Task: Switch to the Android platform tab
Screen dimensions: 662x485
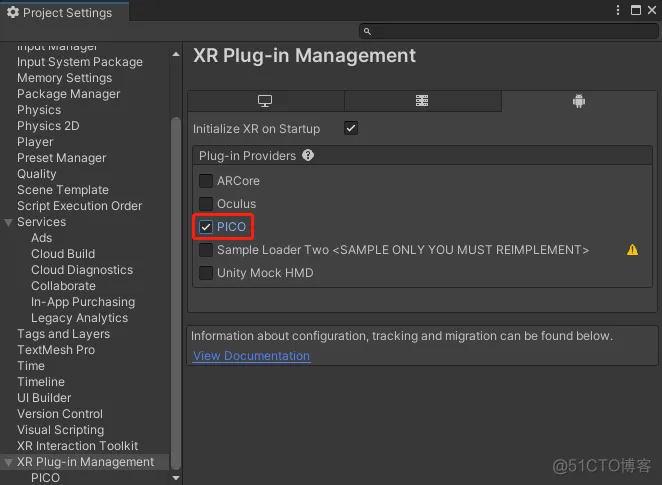Action: (x=579, y=101)
